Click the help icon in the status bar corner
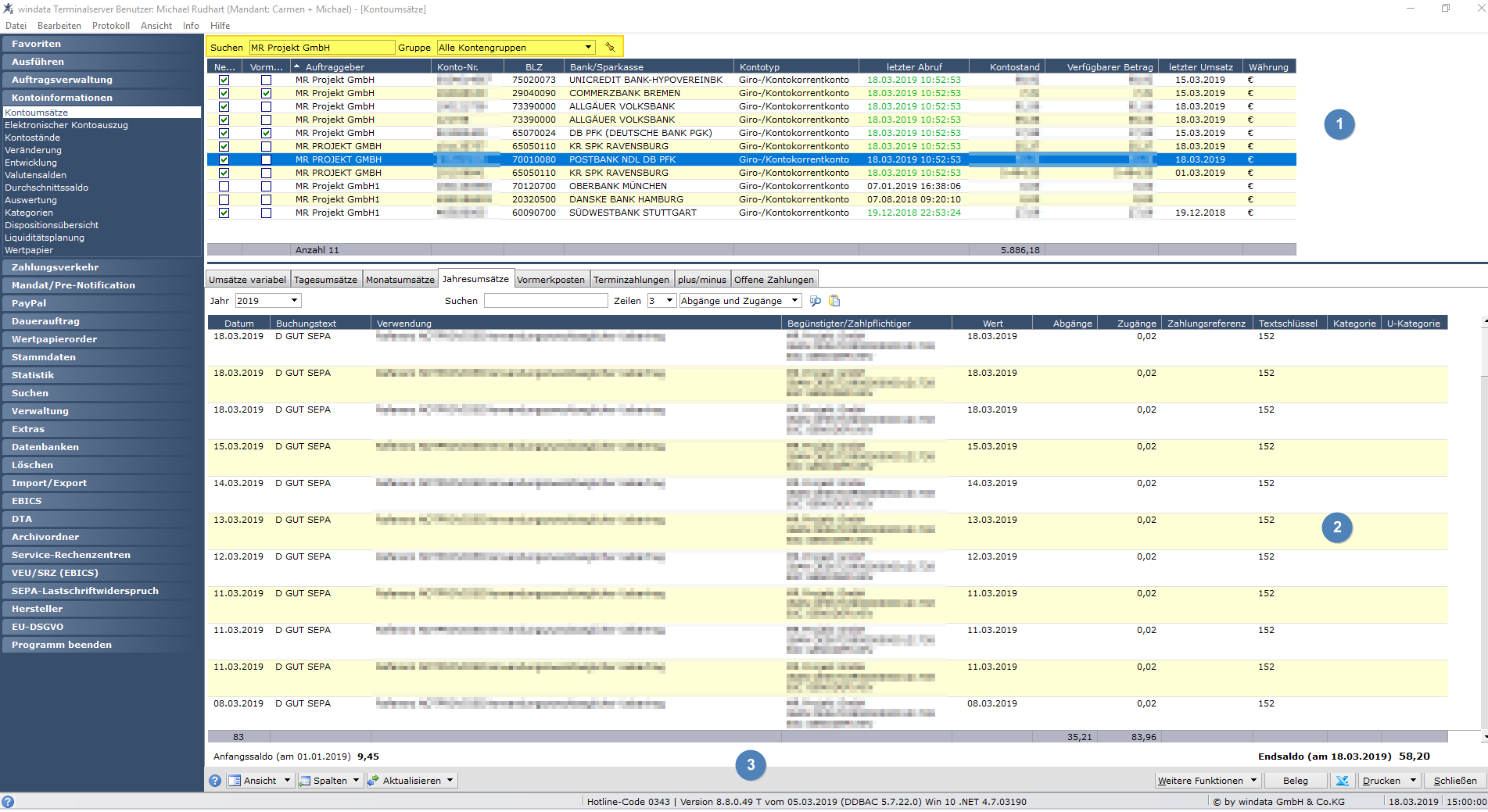This screenshot has width=1488, height=812. click(x=8, y=802)
